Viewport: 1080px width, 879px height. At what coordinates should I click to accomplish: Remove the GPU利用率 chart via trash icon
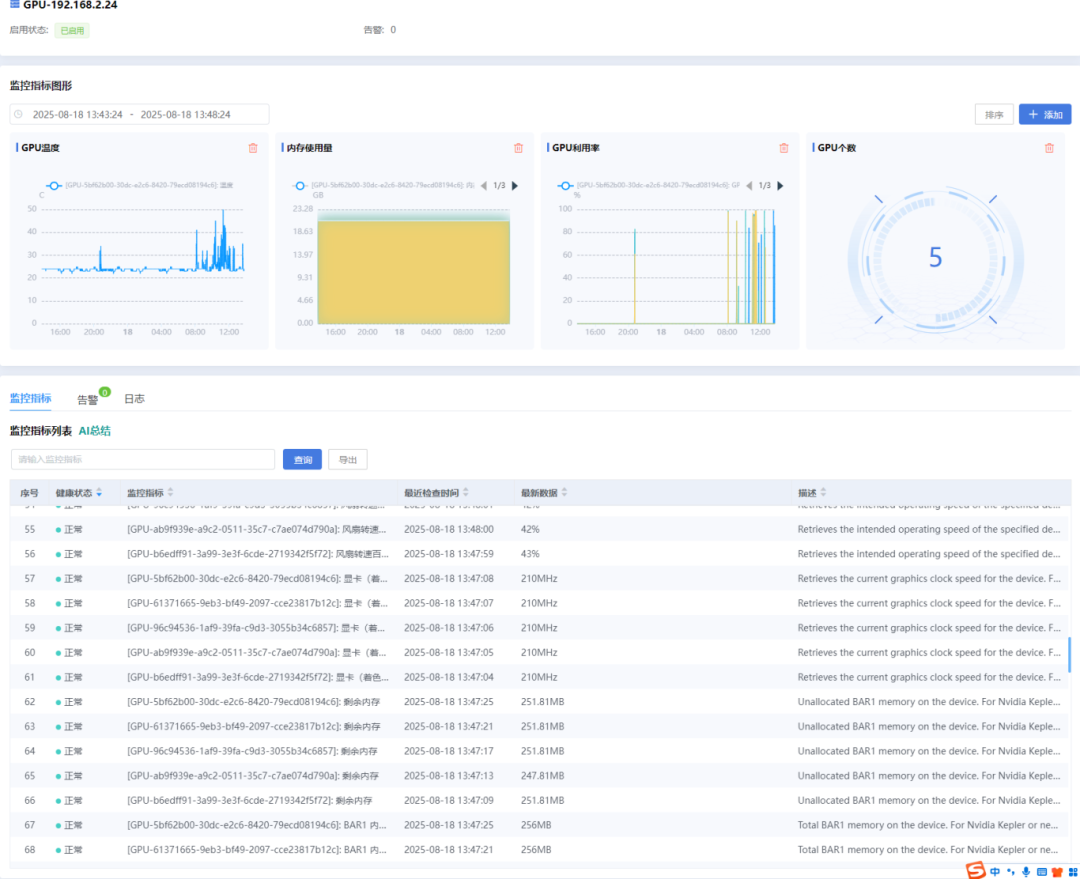tap(784, 148)
